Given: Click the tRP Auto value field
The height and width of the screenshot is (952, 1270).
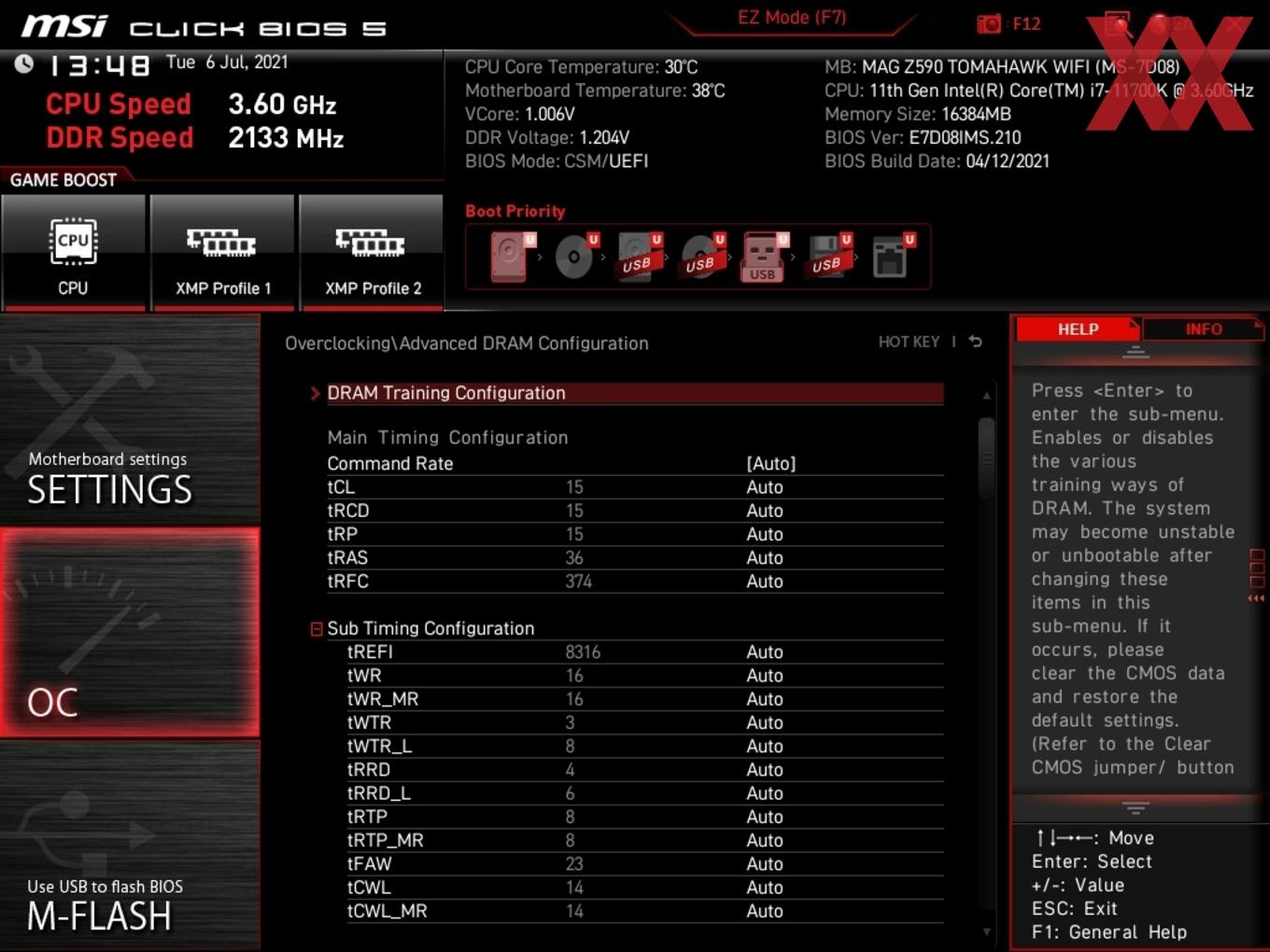Looking at the screenshot, I should 765,535.
